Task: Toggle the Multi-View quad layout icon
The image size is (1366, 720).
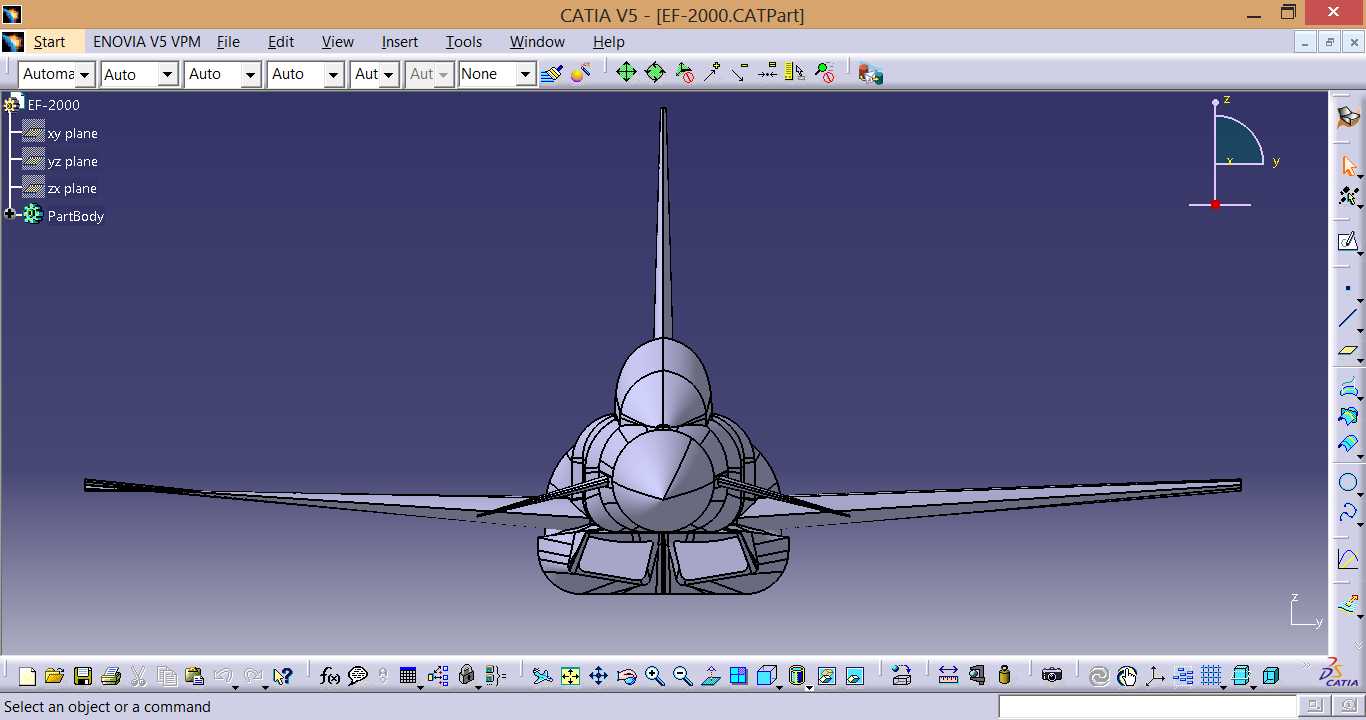Action: pos(738,677)
